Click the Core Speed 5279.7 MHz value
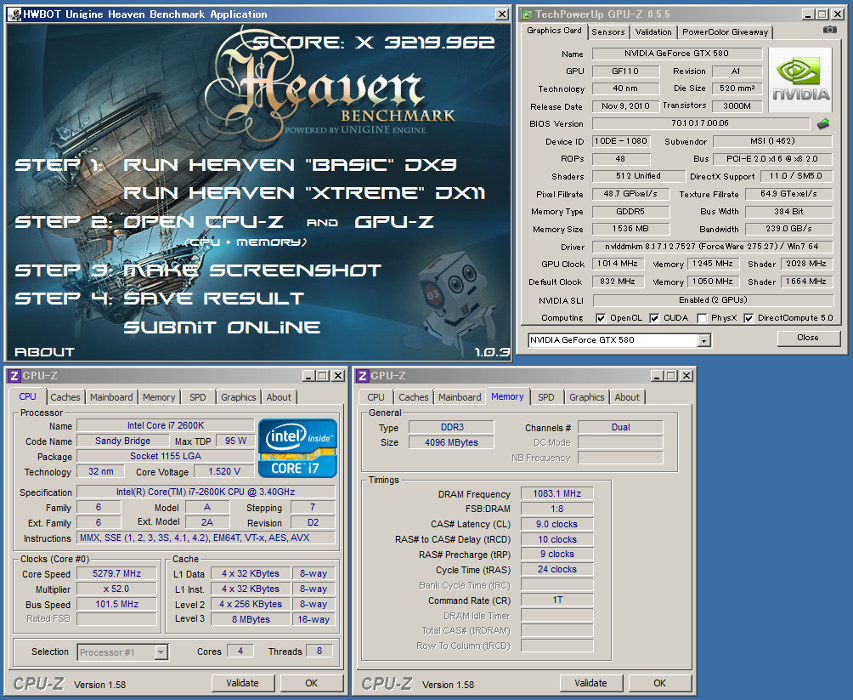Image resolution: width=853 pixels, height=700 pixels. 116,573
